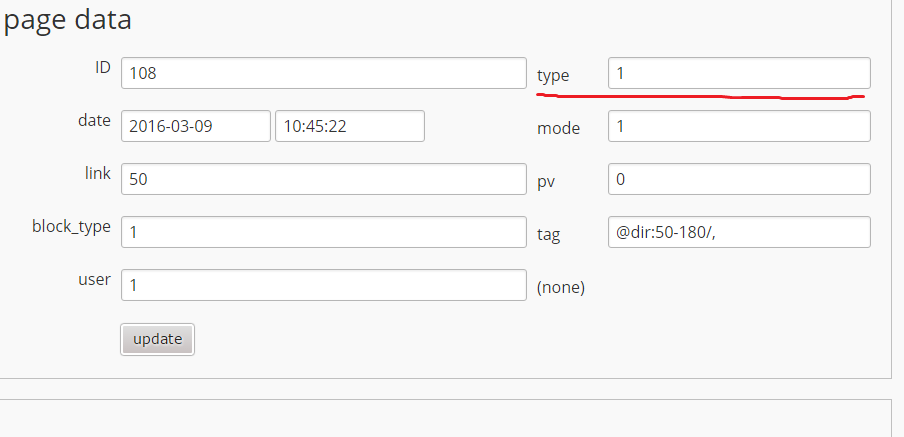
Task: Click the "(none)" text beside user
Action: point(561,287)
